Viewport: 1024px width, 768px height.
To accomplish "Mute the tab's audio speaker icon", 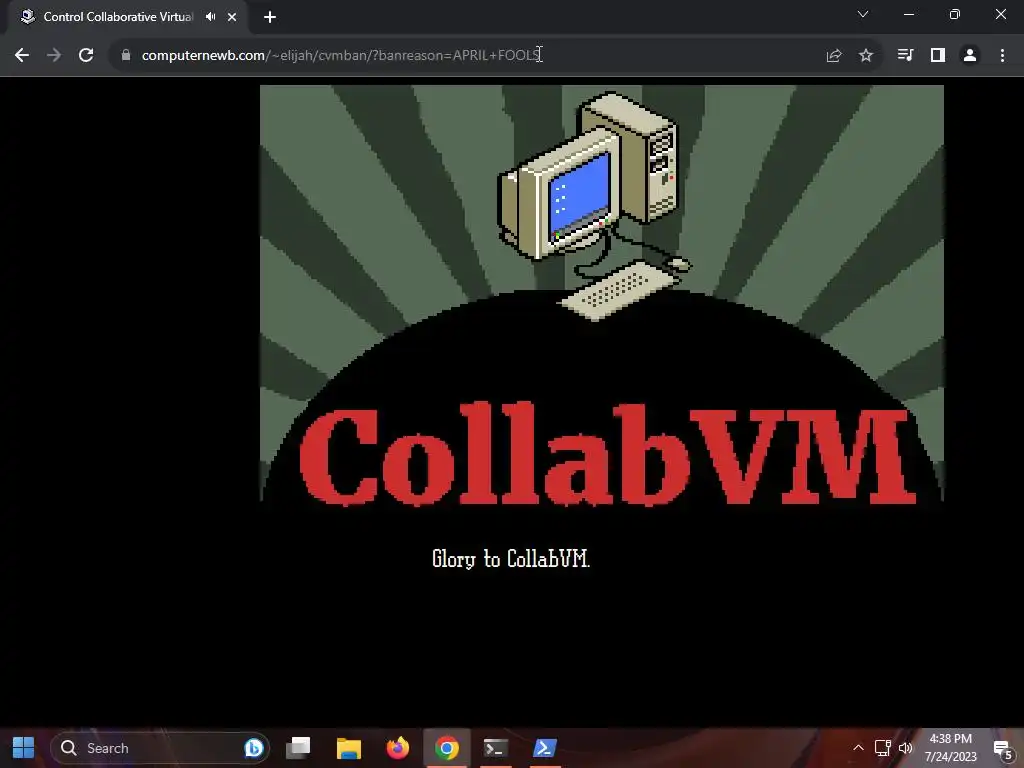I will 210,17.
